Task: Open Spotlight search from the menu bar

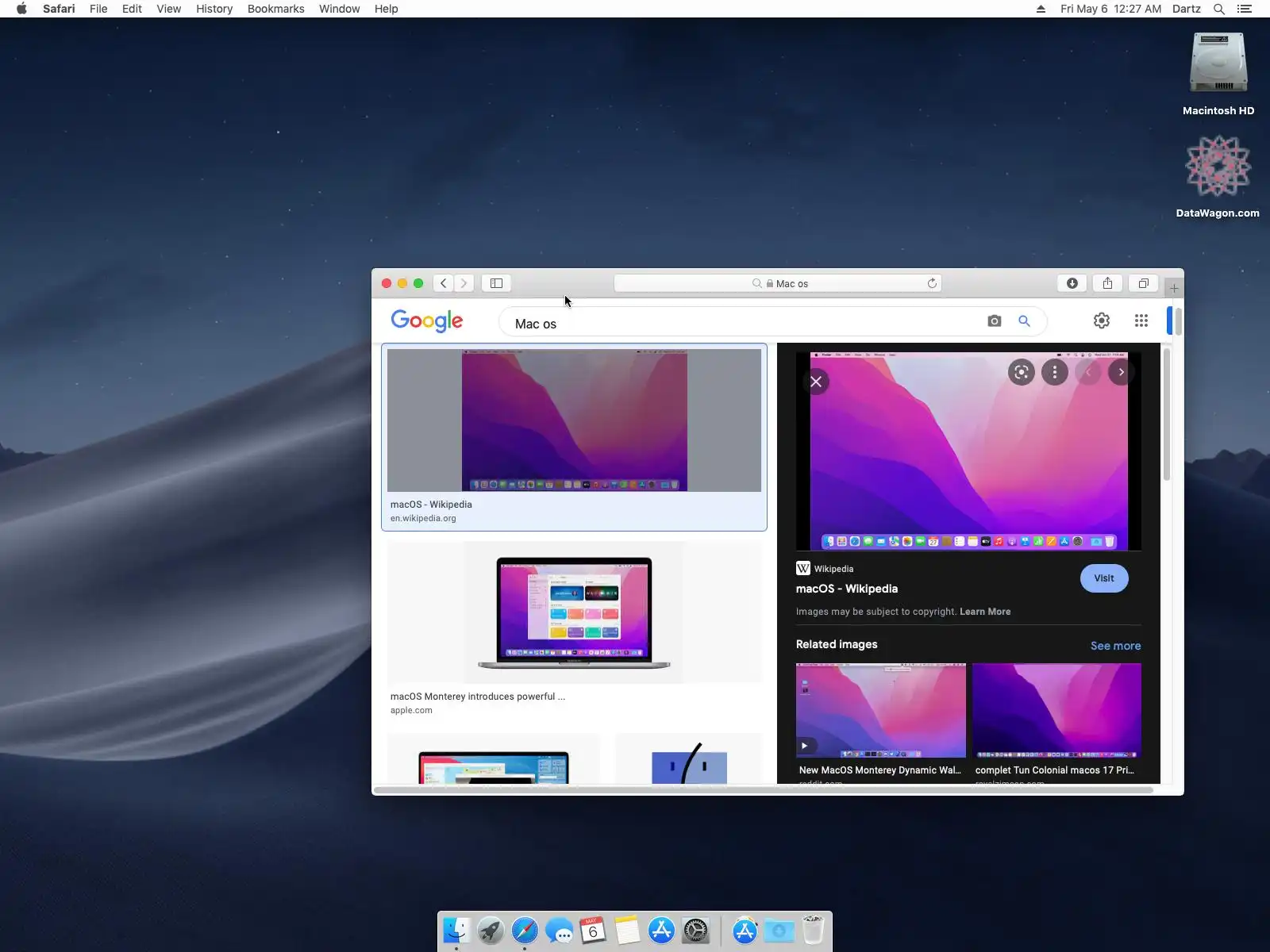Action: pyautogui.click(x=1219, y=9)
